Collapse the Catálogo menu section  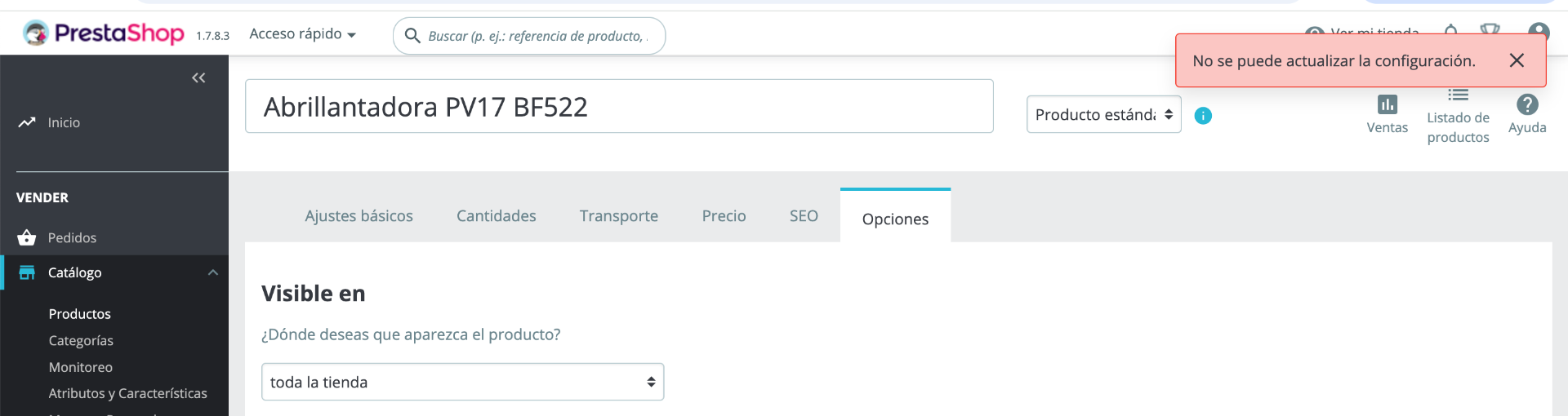coord(213,272)
